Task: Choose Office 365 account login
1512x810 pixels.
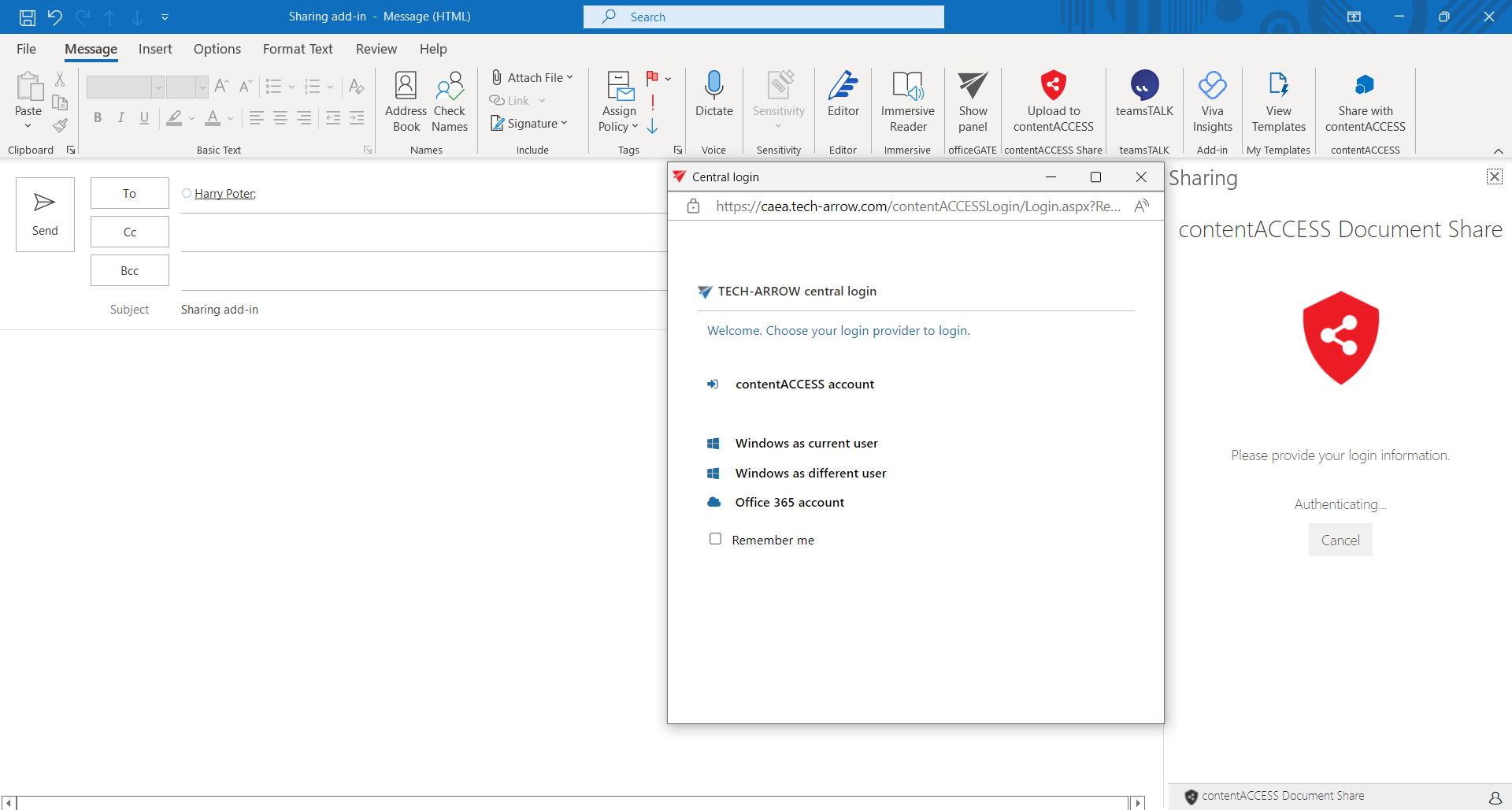Action: (789, 503)
